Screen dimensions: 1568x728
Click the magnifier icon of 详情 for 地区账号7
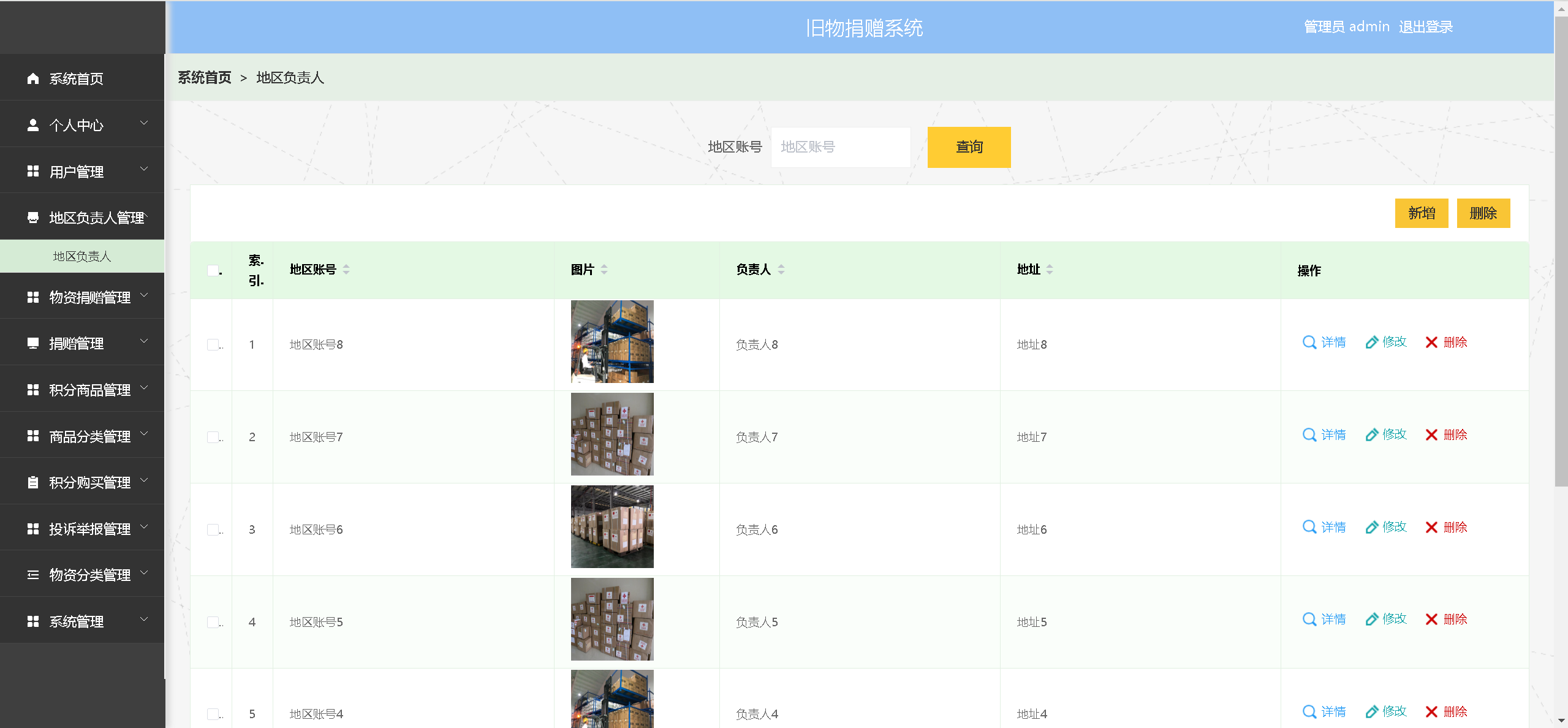pos(1309,434)
